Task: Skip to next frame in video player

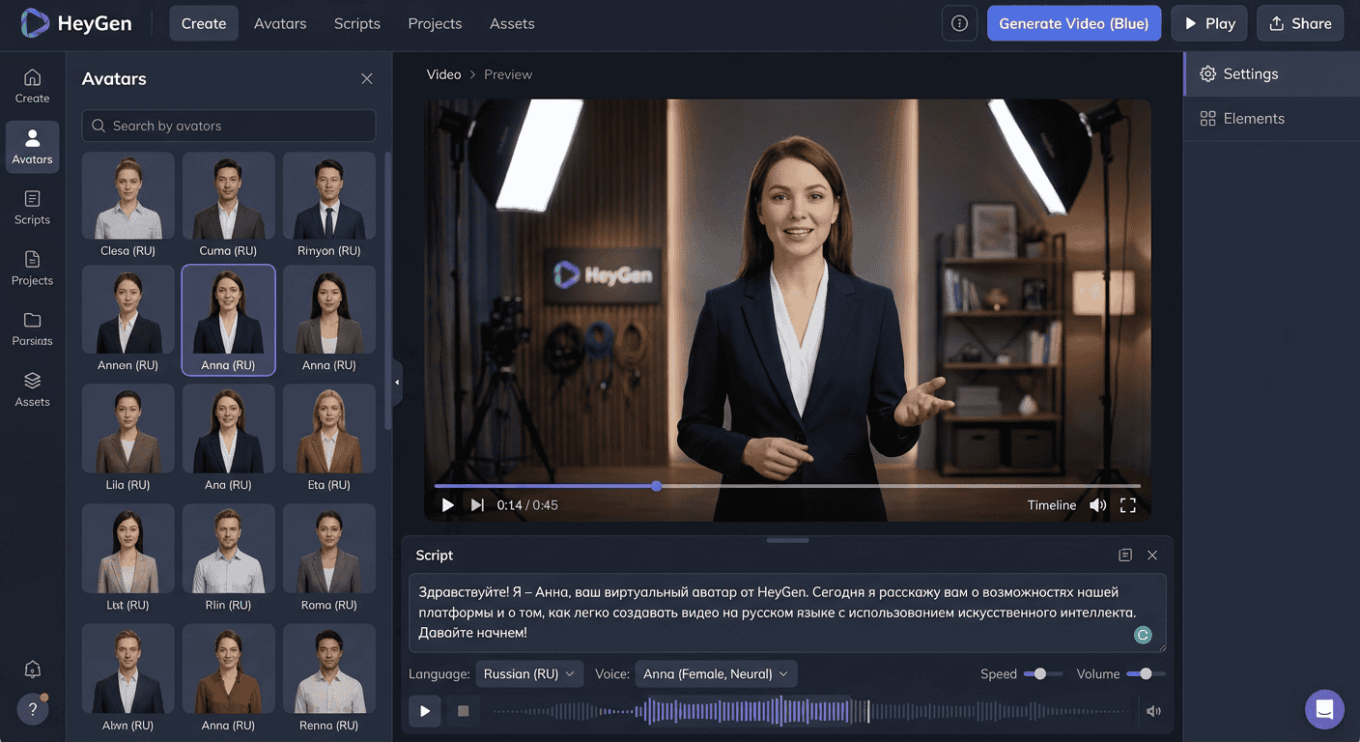Action: [x=477, y=505]
